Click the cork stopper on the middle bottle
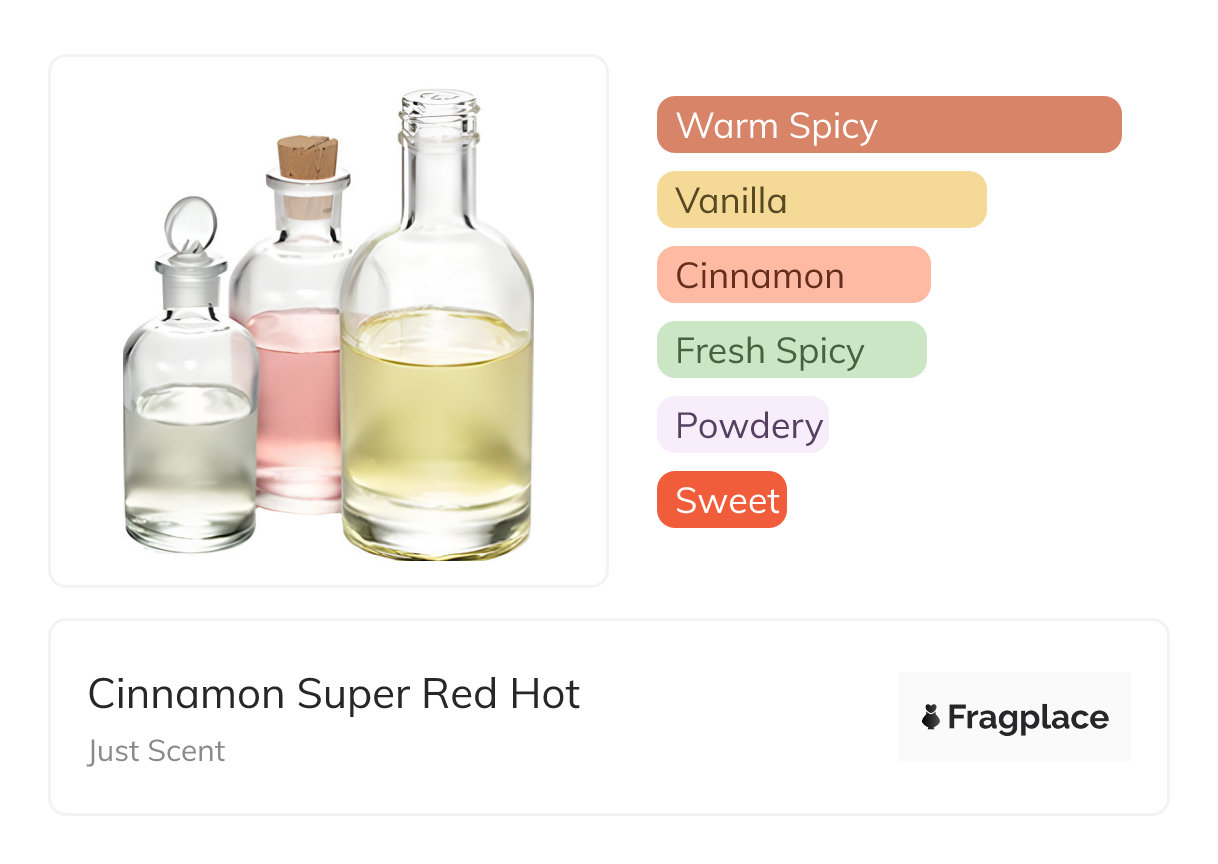 (x=307, y=158)
